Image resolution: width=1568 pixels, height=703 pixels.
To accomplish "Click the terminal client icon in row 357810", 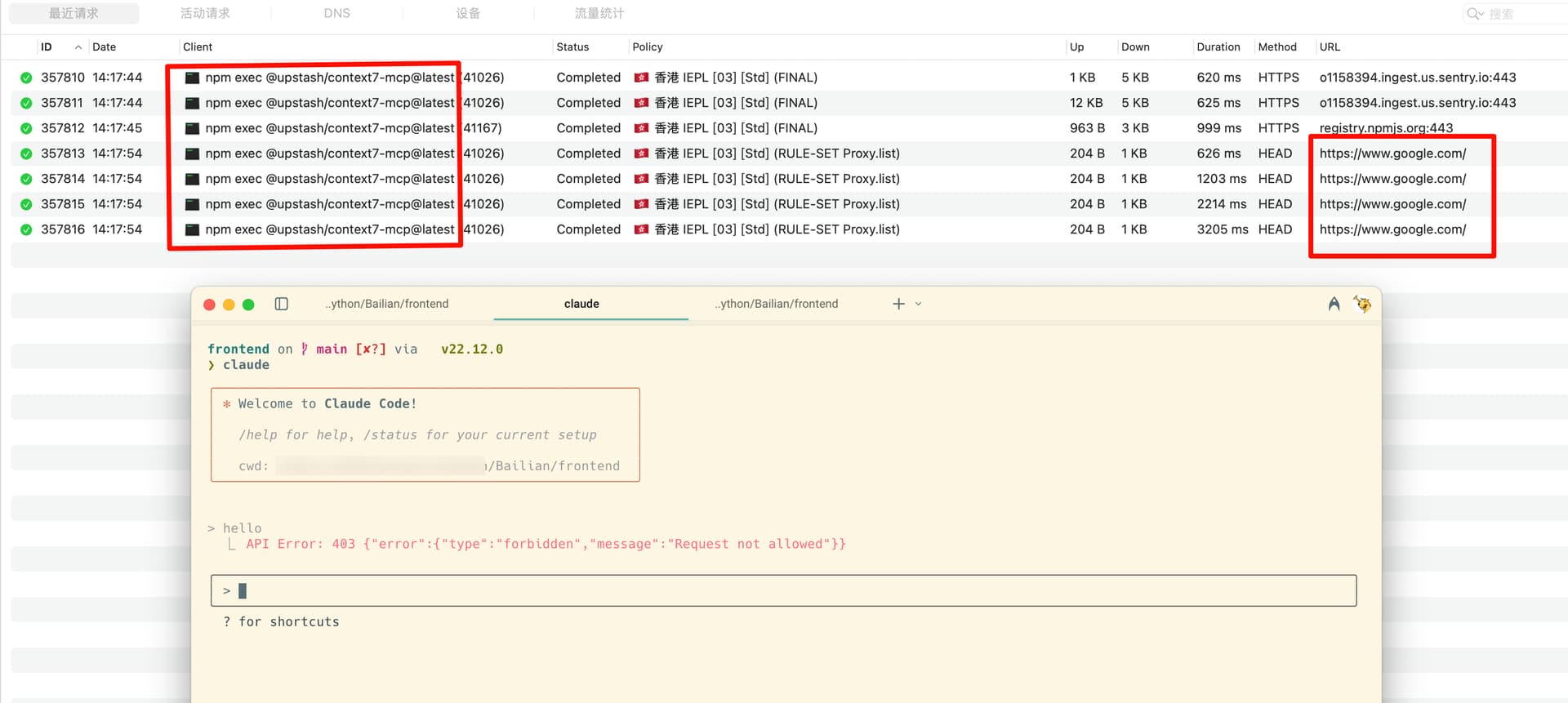I will (192, 78).
